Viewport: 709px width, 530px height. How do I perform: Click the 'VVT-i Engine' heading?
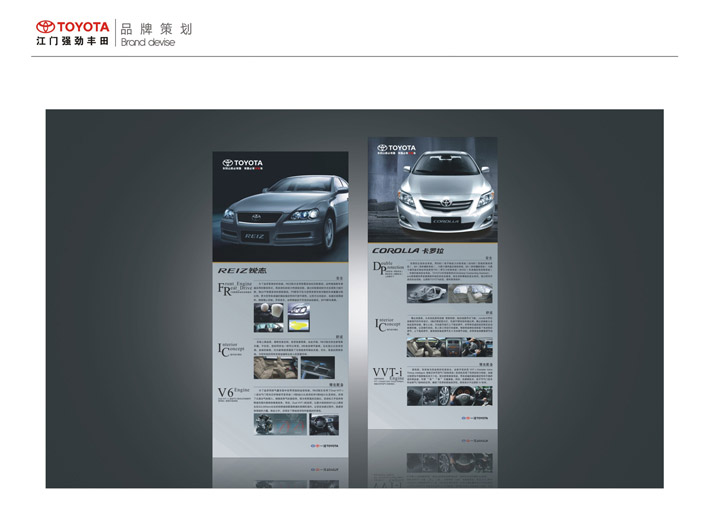tap(388, 374)
